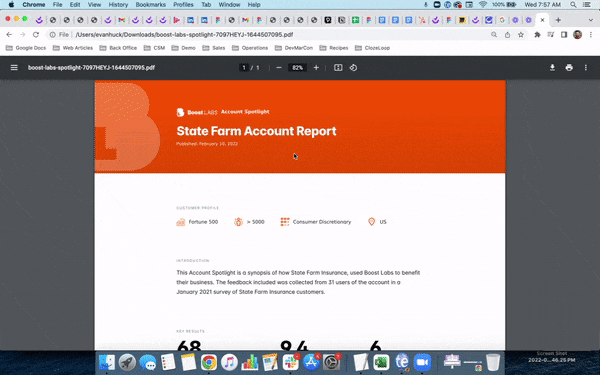Open System Preferences from the dock
The width and height of the screenshot is (600, 375).
click(331, 362)
